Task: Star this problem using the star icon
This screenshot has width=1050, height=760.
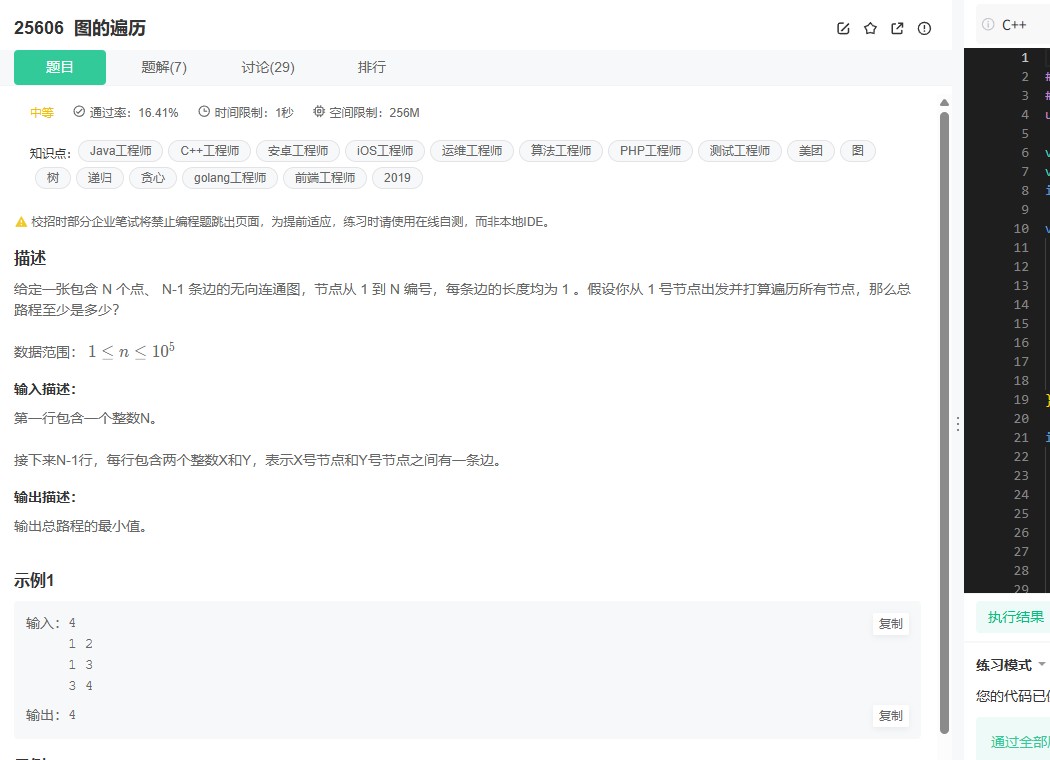Action: click(x=870, y=28)
